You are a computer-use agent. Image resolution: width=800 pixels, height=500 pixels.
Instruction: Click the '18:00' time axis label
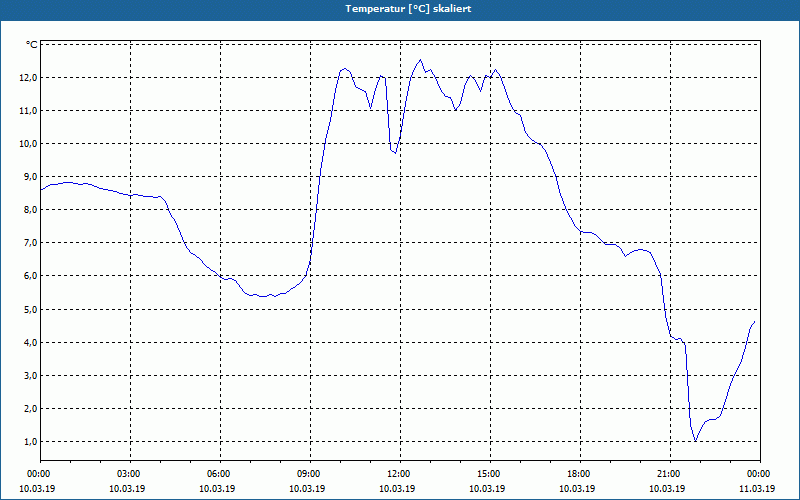pos(580,474)
